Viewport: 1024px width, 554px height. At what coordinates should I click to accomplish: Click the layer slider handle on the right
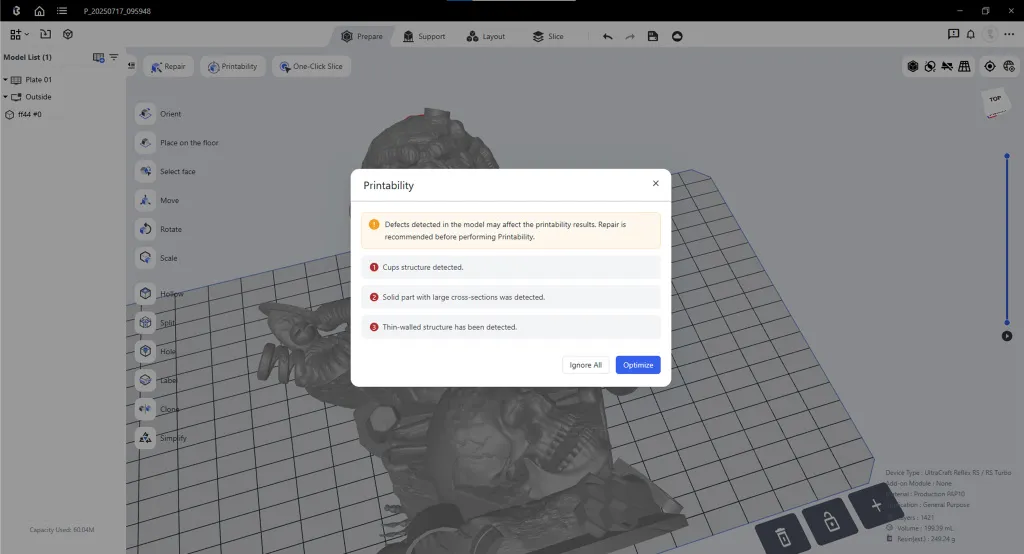1007,155
